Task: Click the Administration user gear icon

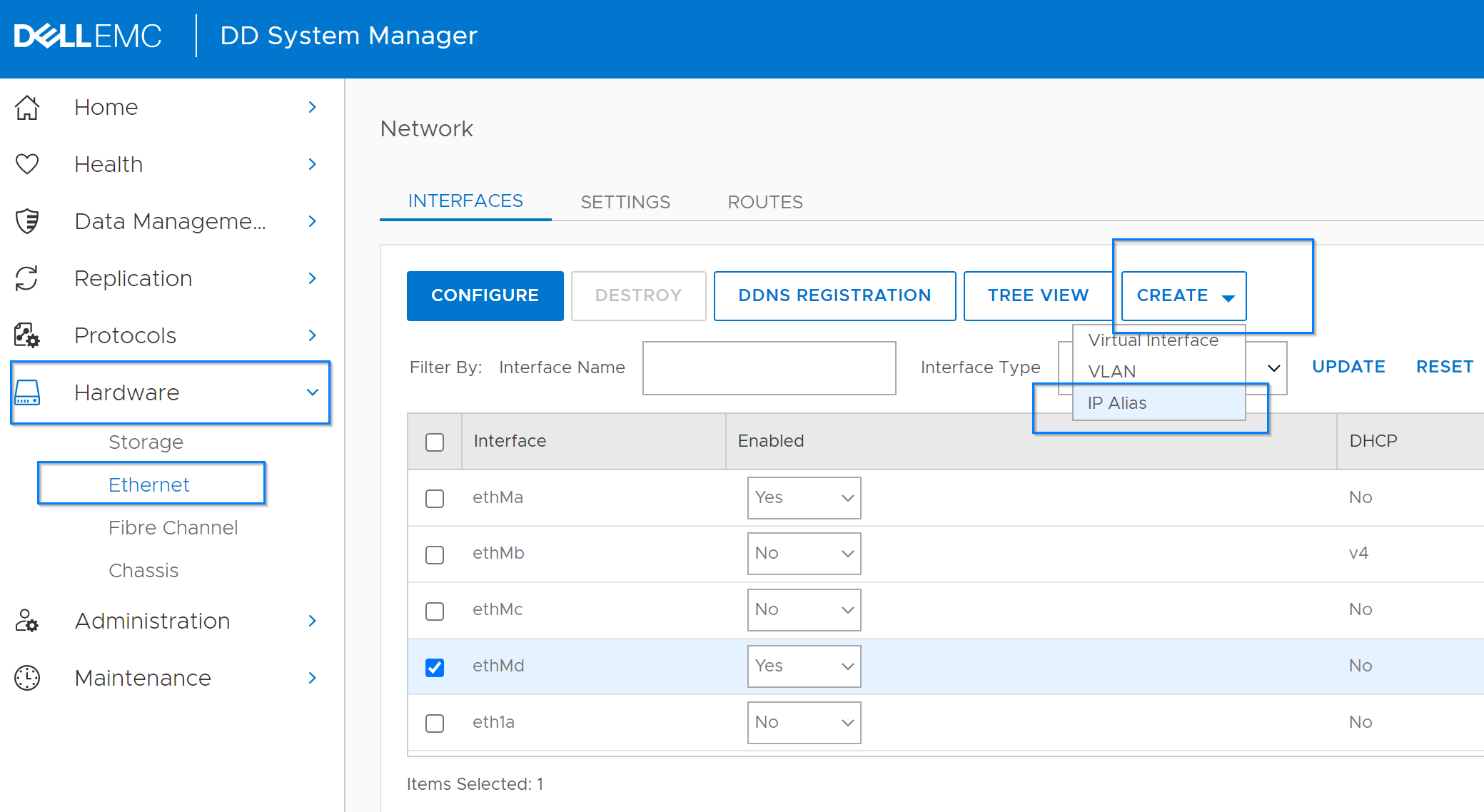Action: tap(27, 621)
